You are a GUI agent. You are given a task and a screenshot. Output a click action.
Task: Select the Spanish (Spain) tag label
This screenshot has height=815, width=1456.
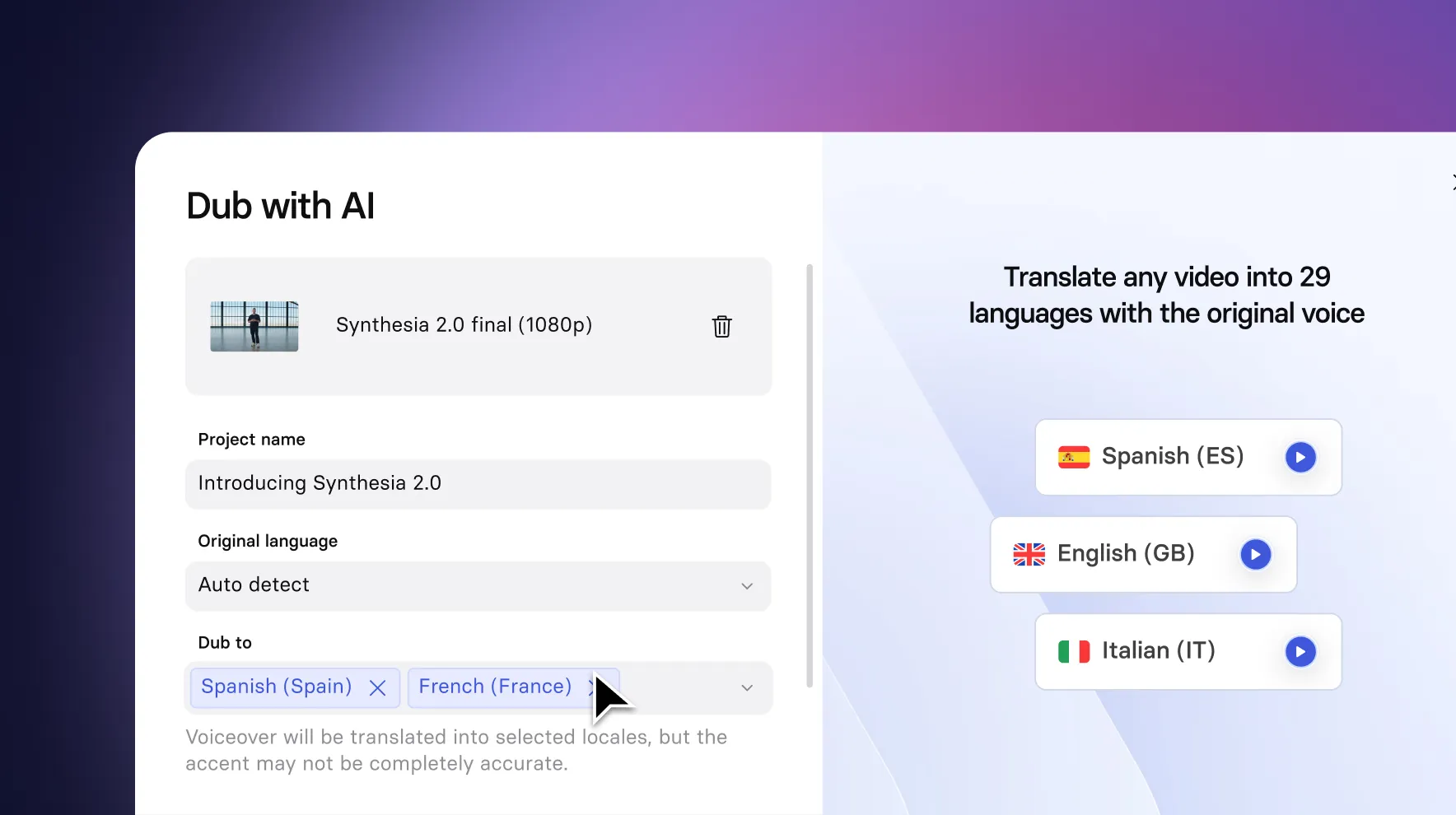click(x=277, y=687)
